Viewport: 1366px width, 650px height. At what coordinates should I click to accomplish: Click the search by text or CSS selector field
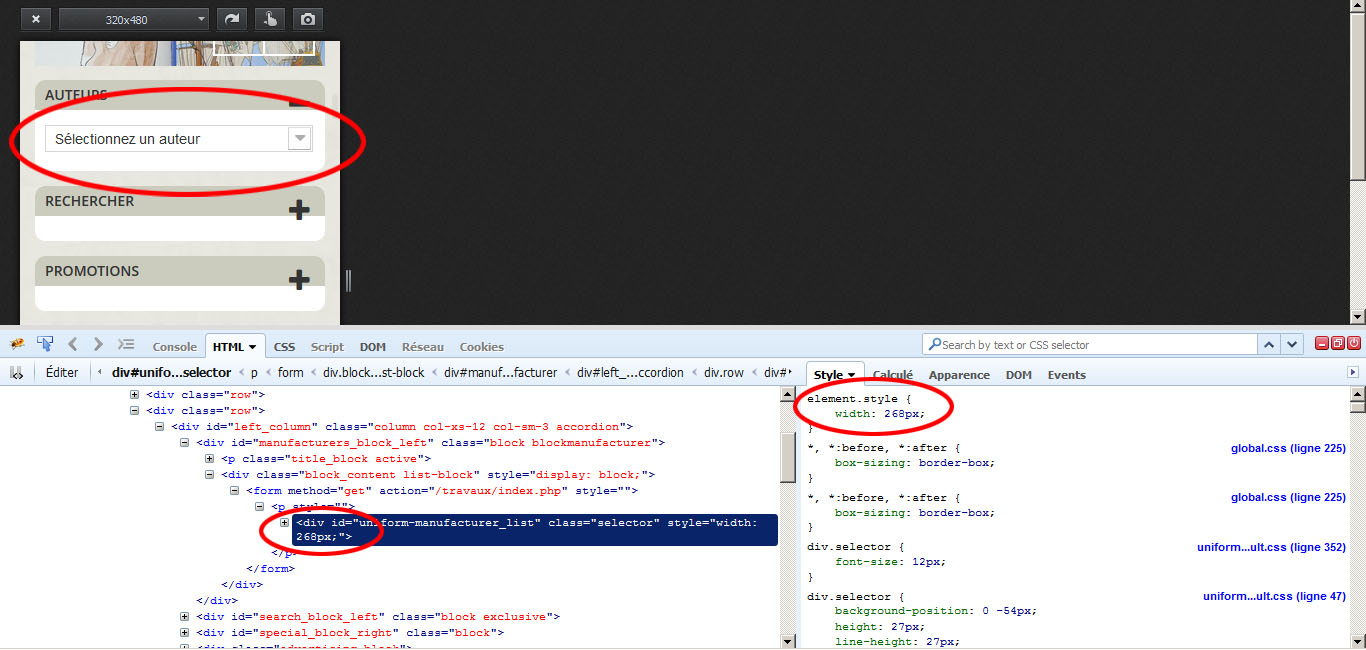pos(1089,345)
